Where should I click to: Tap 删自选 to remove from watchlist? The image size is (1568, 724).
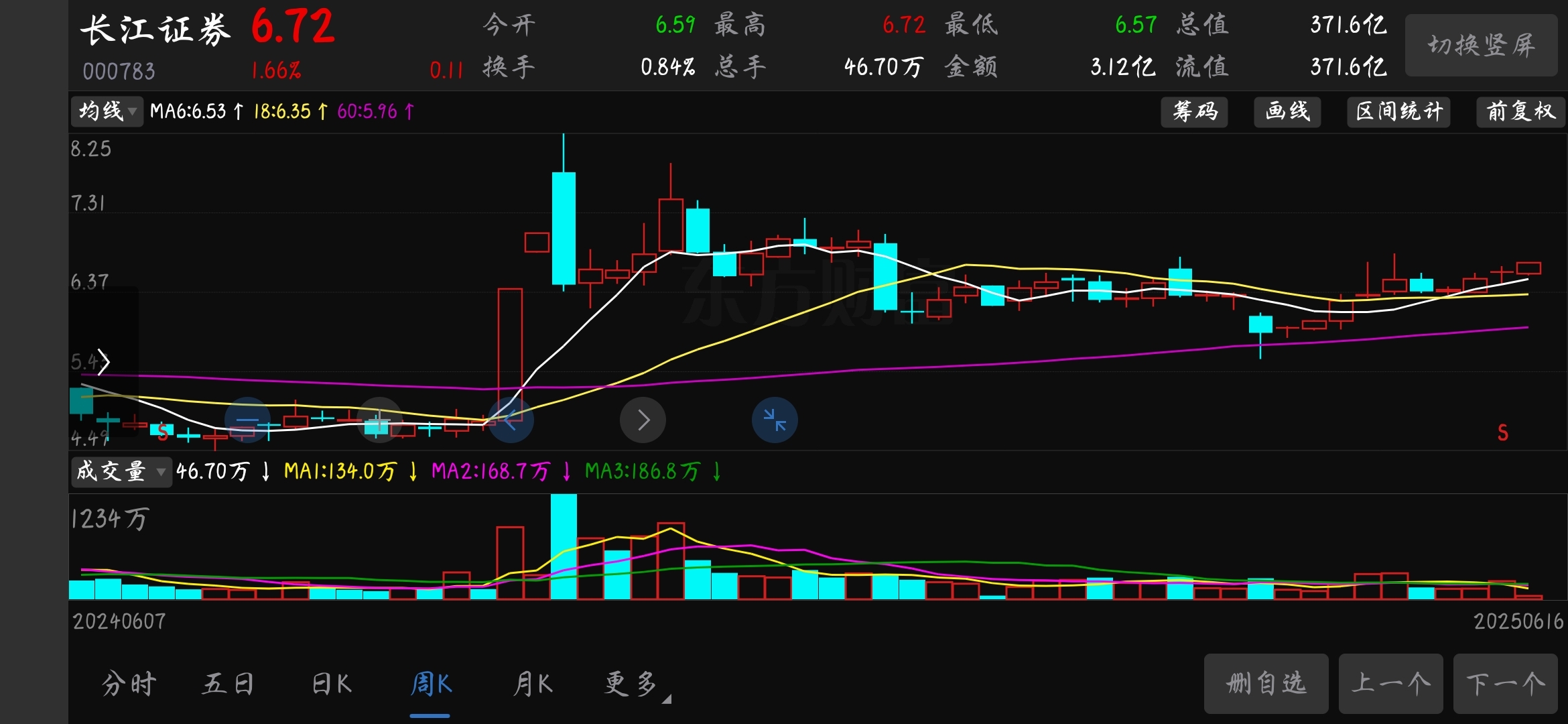(1266, 684)
